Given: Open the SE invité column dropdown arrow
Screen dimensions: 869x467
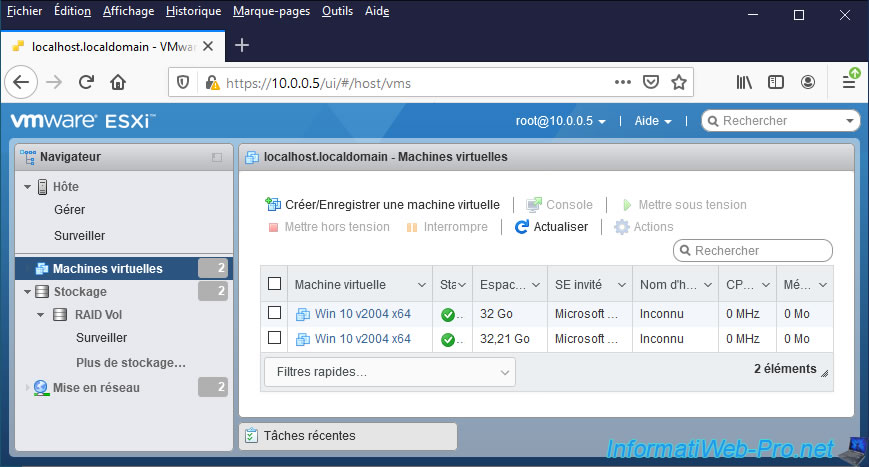Looking at the screenshot, I should coord(622,285).
